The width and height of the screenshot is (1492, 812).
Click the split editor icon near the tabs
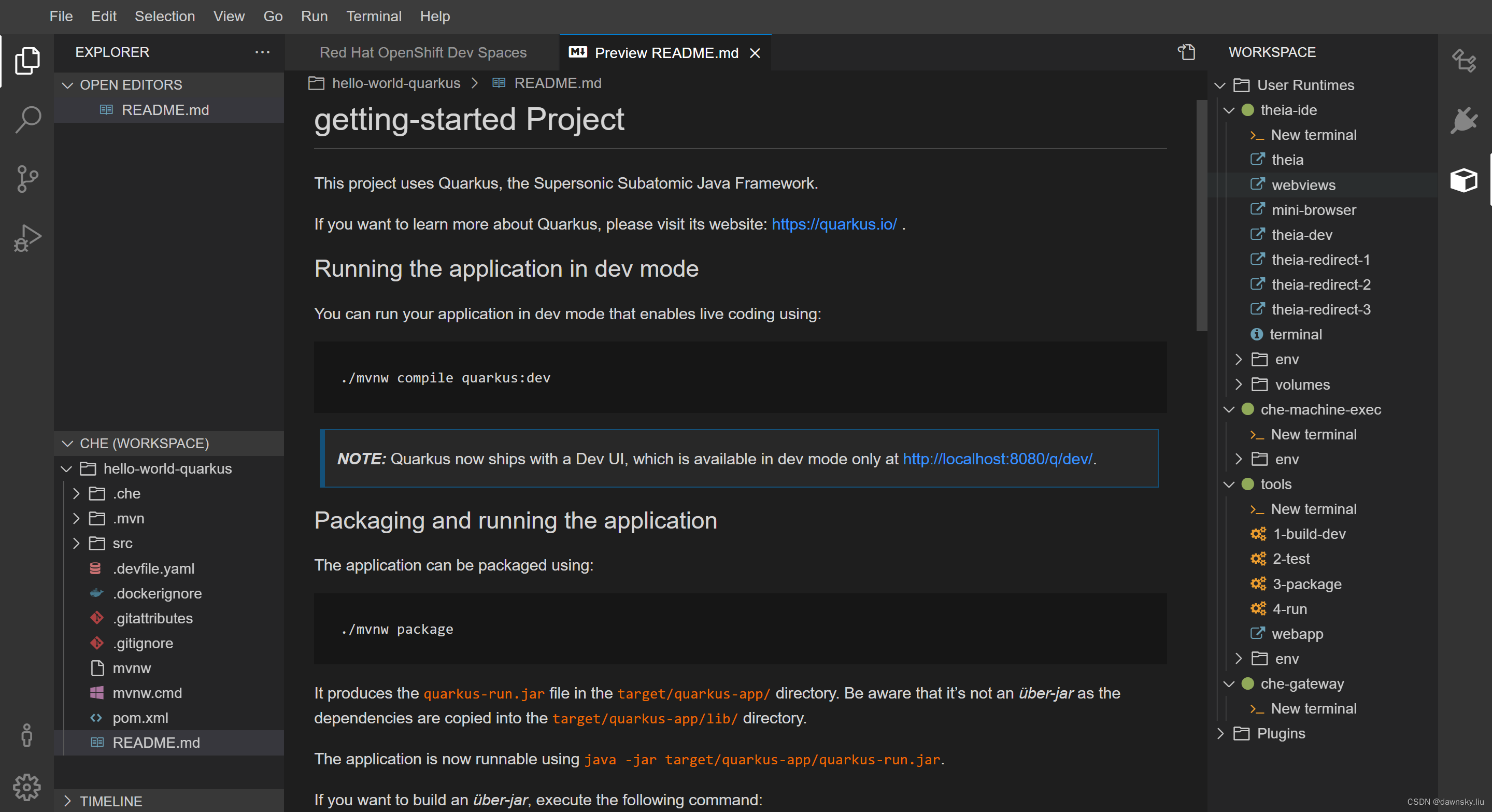click(x=1186, y=52)
